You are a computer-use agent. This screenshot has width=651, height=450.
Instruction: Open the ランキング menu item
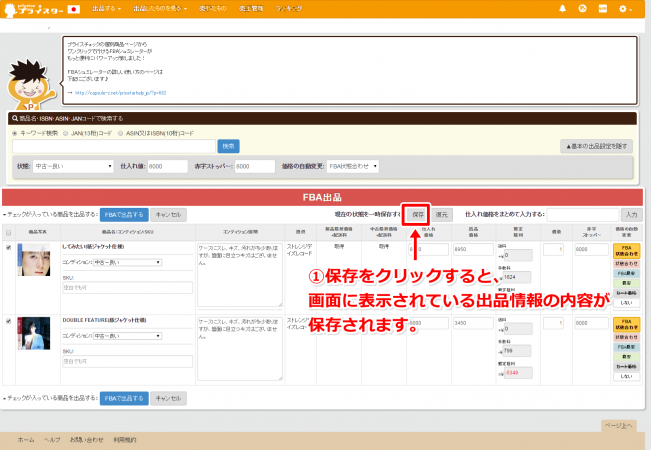pyautogui.click(x=289, y=9)
